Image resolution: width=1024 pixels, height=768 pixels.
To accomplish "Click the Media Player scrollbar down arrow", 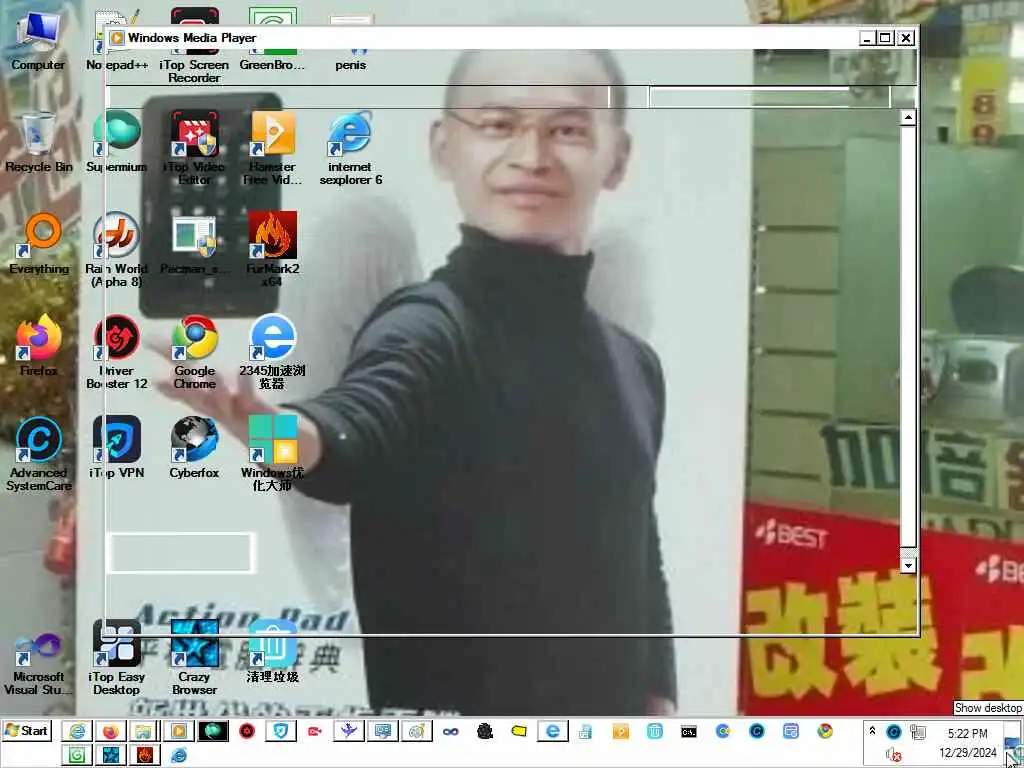I will point(908,566).
